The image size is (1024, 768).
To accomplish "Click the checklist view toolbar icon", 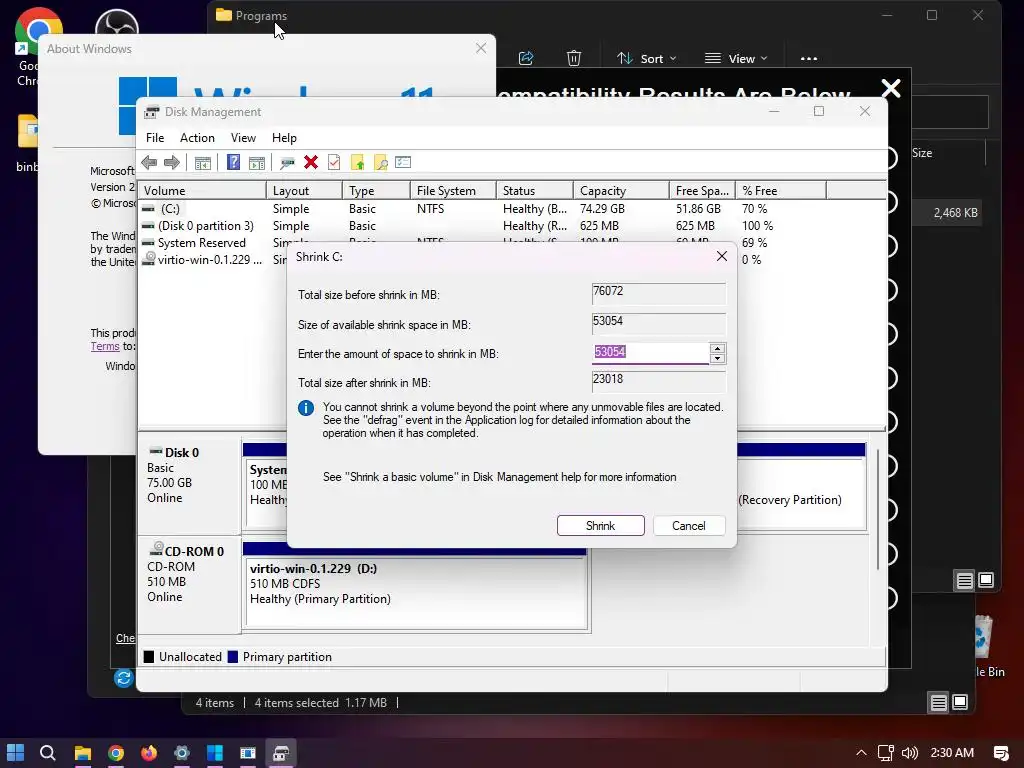I will [x=403, y=162].
